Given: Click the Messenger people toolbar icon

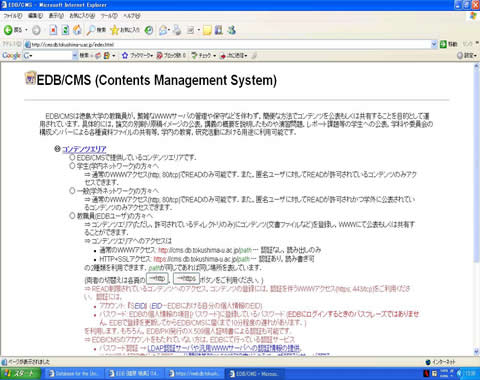Looking at the screenshot, I should coord(232,30).
